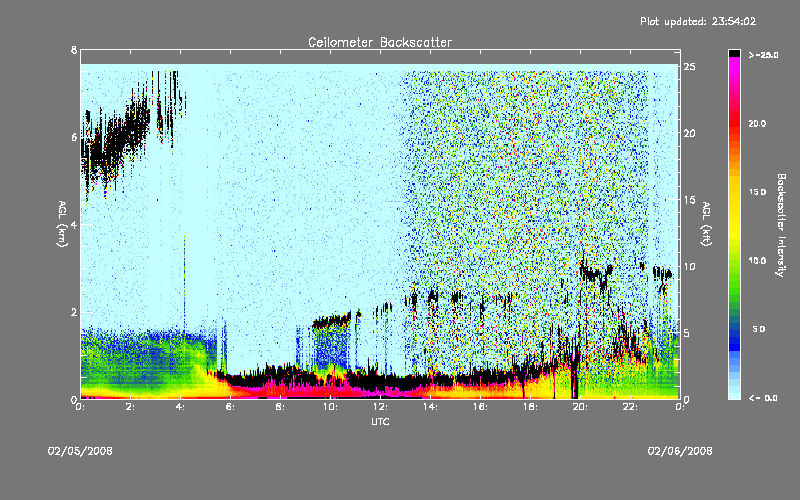Click the '22:' hour tick on UTC axis
Screen dimensions: 800x500
(x=631, y=407)
